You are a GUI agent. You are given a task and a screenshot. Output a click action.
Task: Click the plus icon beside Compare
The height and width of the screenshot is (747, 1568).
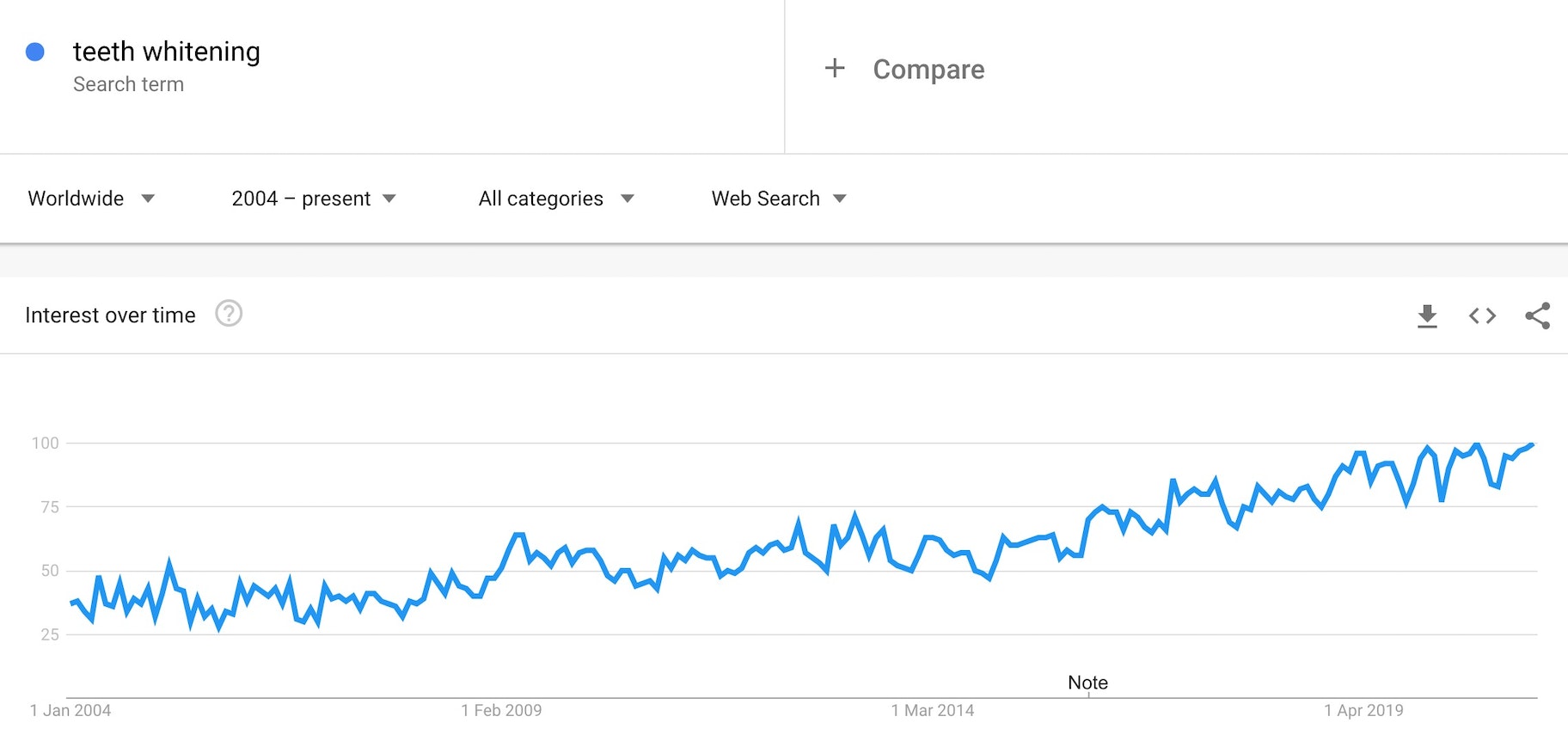[835, 69]
